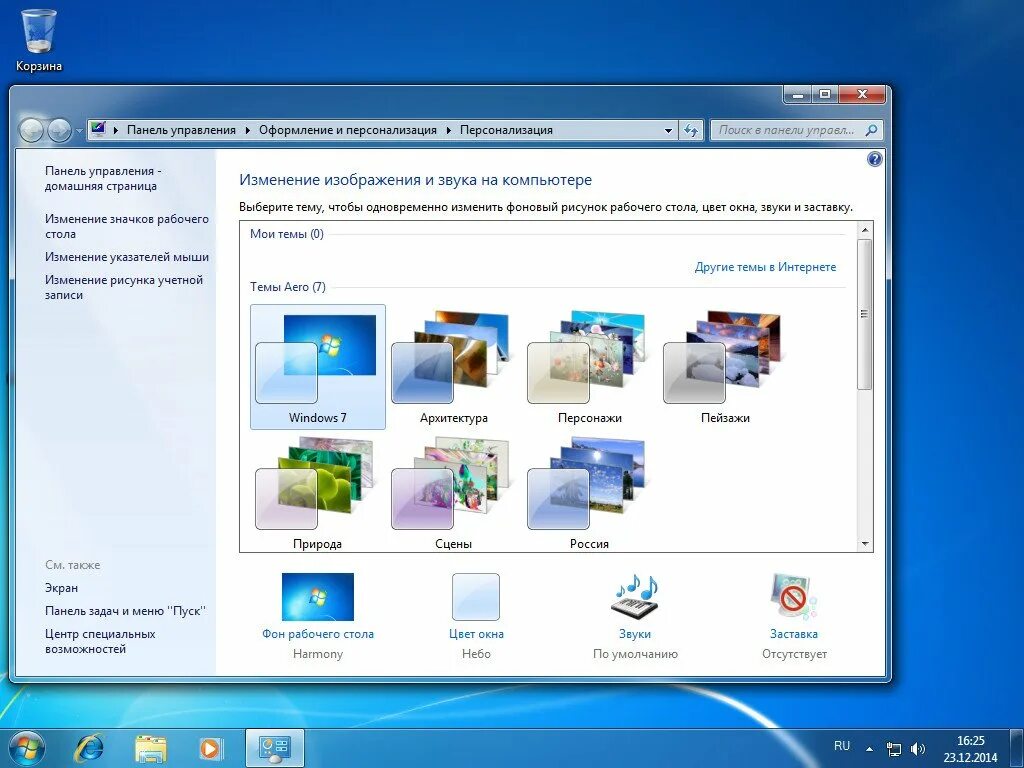Click the Мои темы (0) group header

point(287,234)
